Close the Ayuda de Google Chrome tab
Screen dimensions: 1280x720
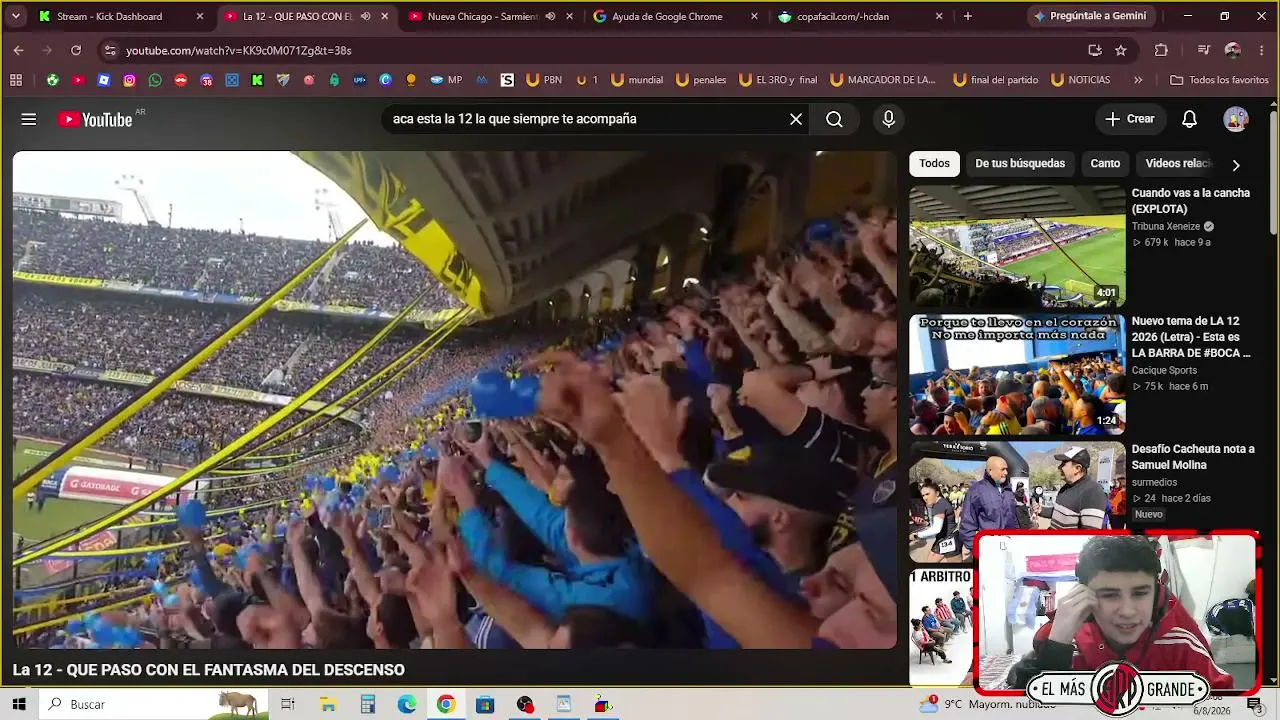(754, 17)
